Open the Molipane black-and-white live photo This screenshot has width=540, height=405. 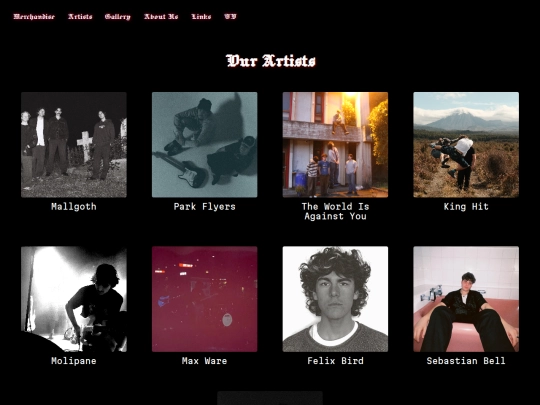click(x=74, y=299)
